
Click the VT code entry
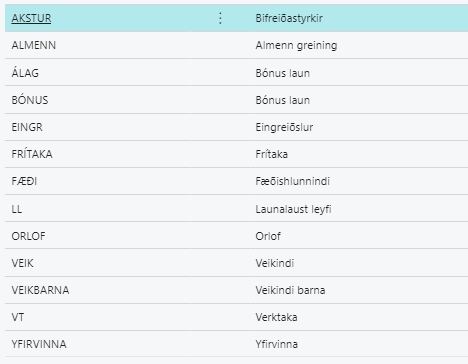[x=18, y=317]
